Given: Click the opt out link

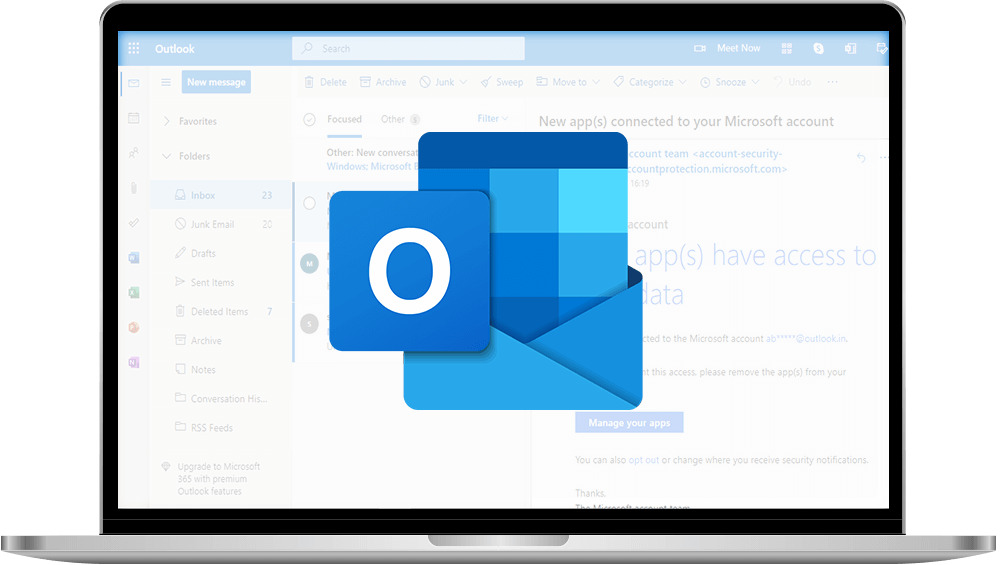Looking at the screenshot, I should point(643,460).
